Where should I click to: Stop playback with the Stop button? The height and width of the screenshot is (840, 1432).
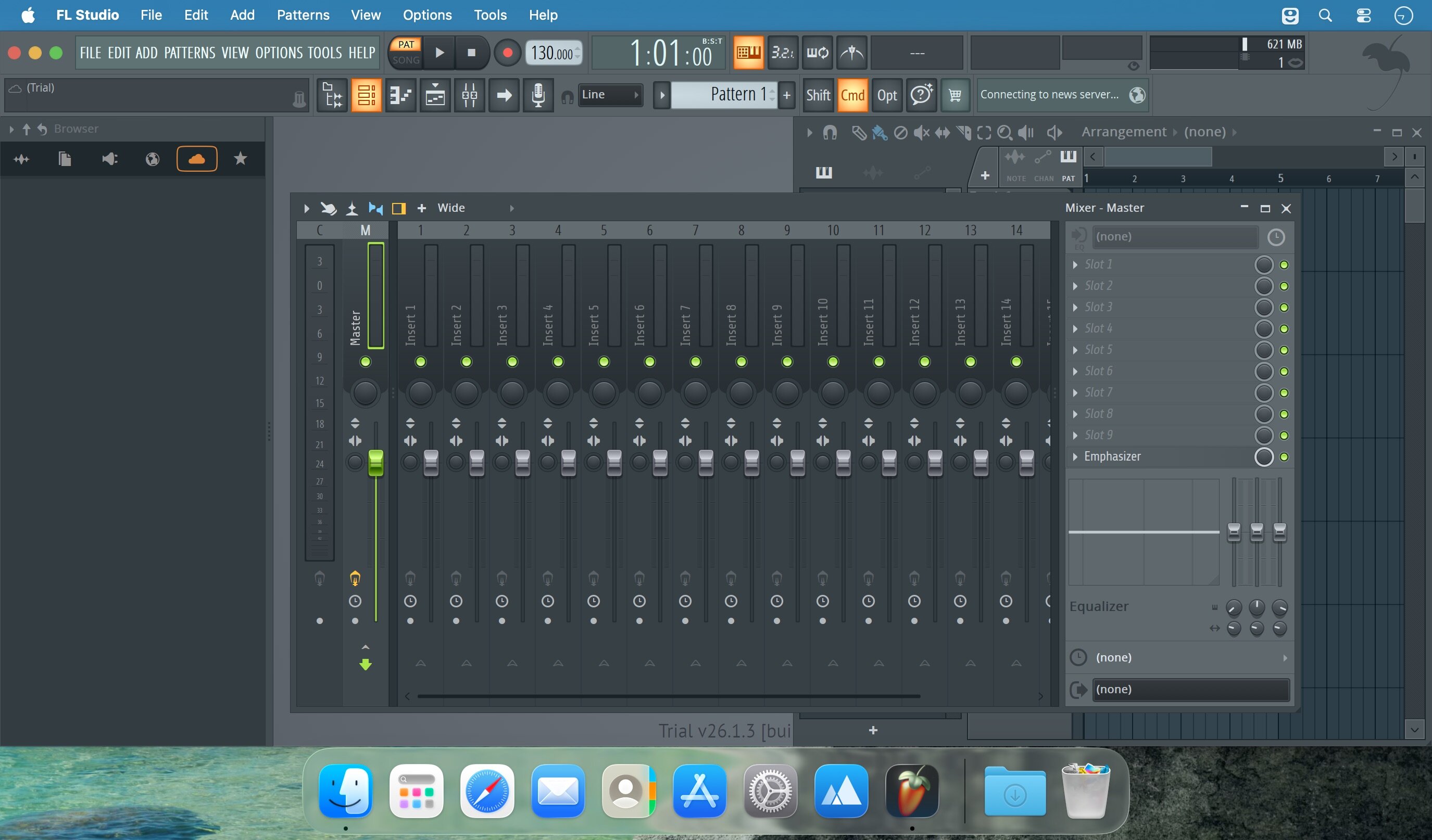pyautogui.click(x=471, y=53)
